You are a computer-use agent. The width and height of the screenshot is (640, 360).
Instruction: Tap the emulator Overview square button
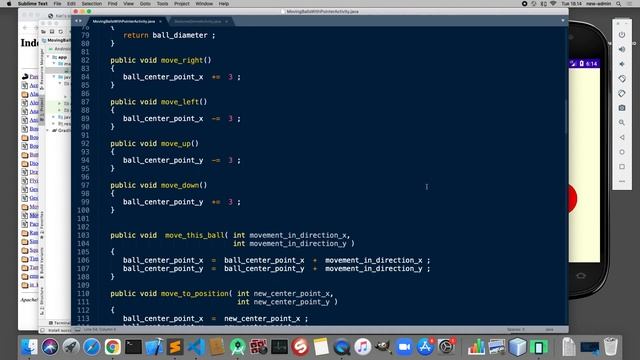(x=622, y=167)
